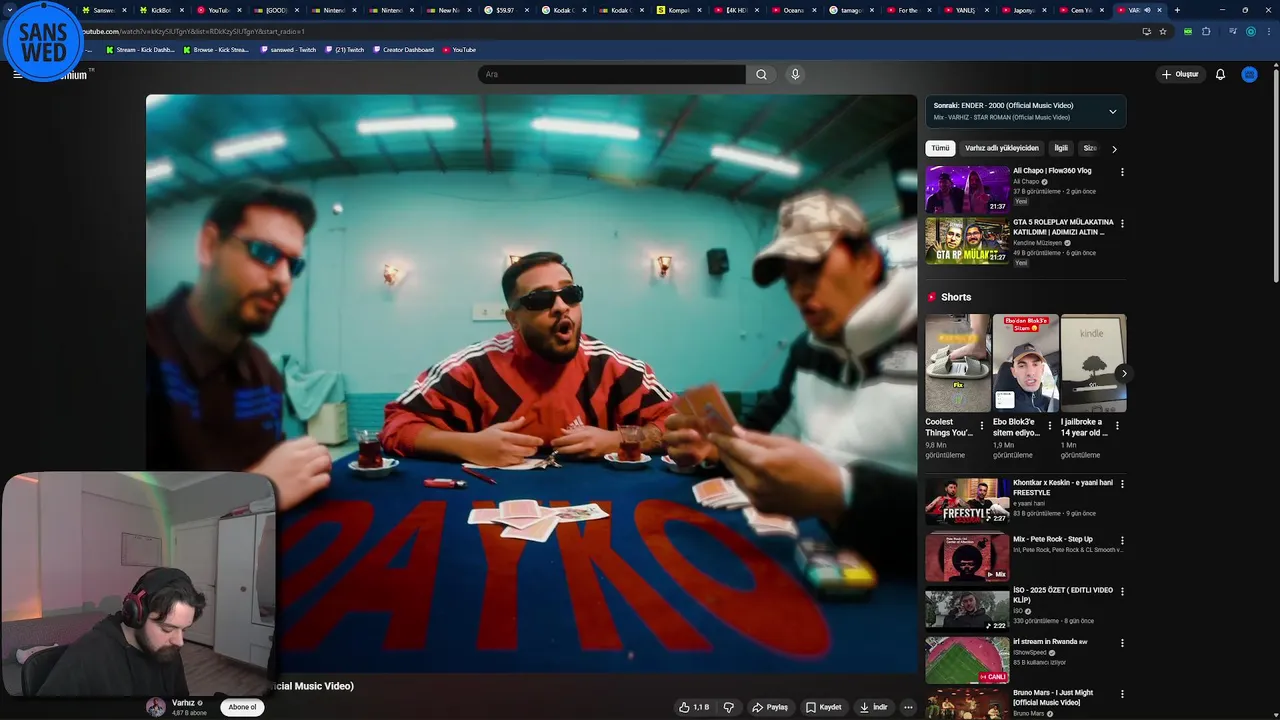
Task: Open options for GTA 5 Roleplay video
Action: coord(1122,224)
